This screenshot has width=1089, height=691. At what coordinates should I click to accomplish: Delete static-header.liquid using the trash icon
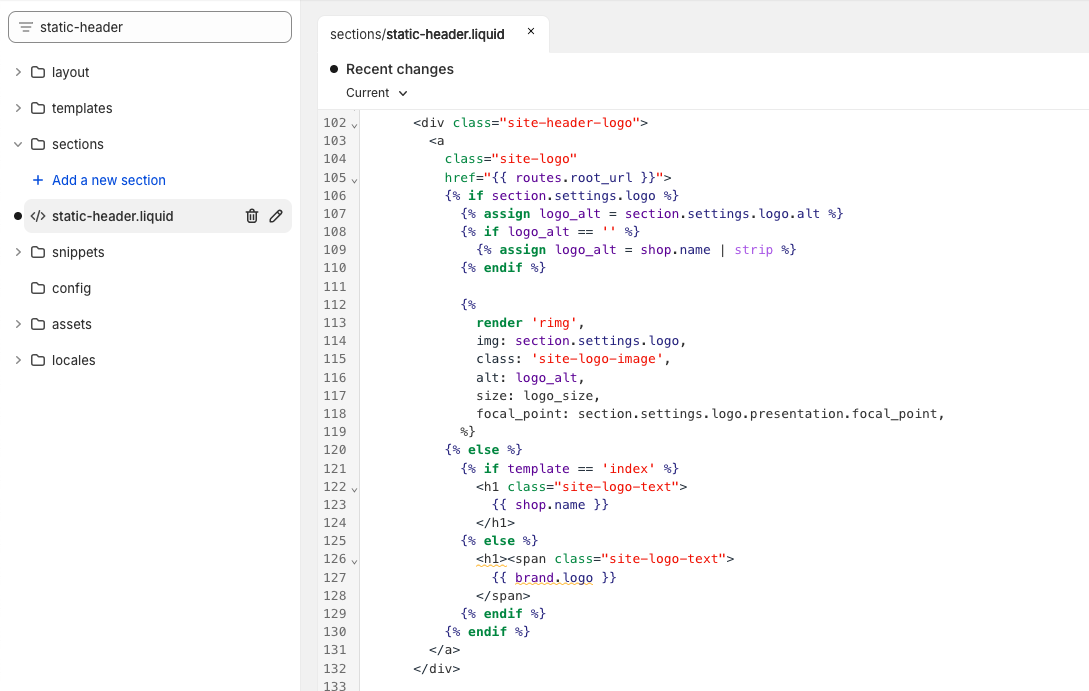[x=252, y=216]
